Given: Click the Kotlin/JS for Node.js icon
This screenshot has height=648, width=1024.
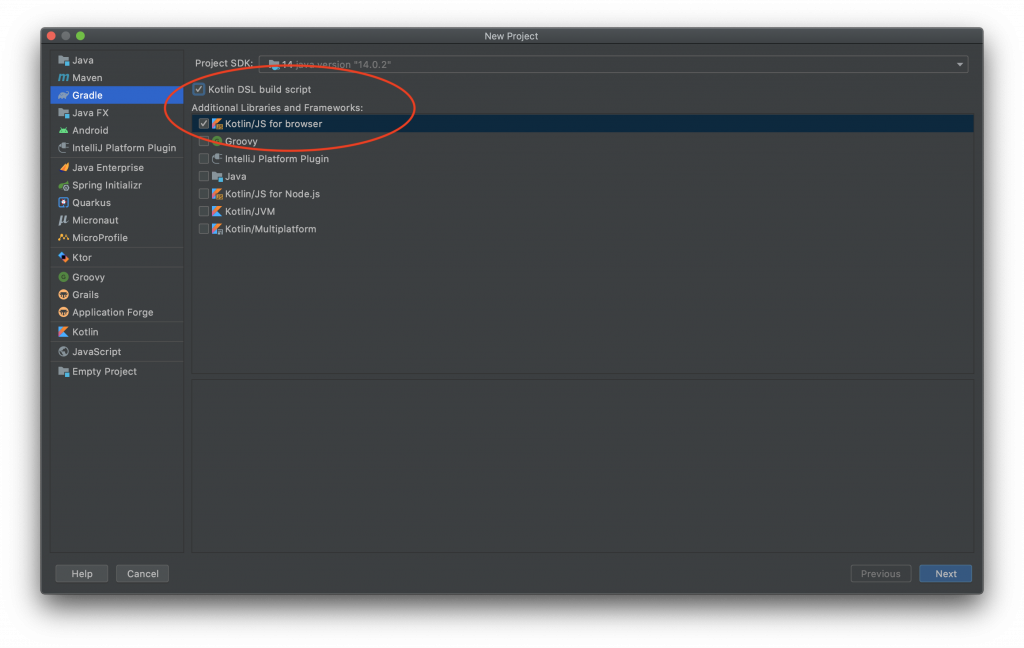Looking at the screenshot, I should point(217,194).
